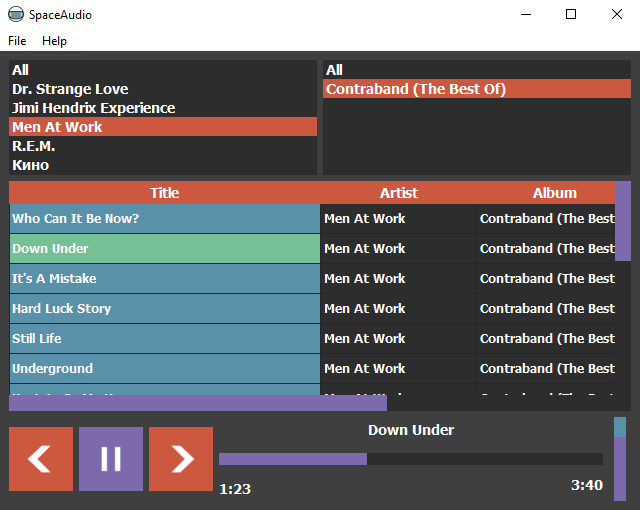The image size is (640, 510).
Task: Select track Hard Luck Story
Action: coord(165,308)
